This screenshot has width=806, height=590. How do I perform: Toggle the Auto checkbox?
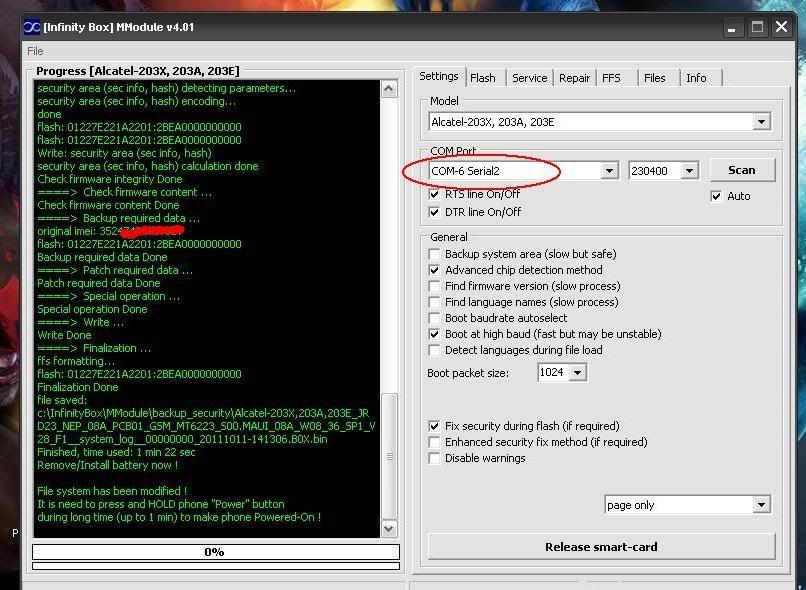[x=716, y=196]
